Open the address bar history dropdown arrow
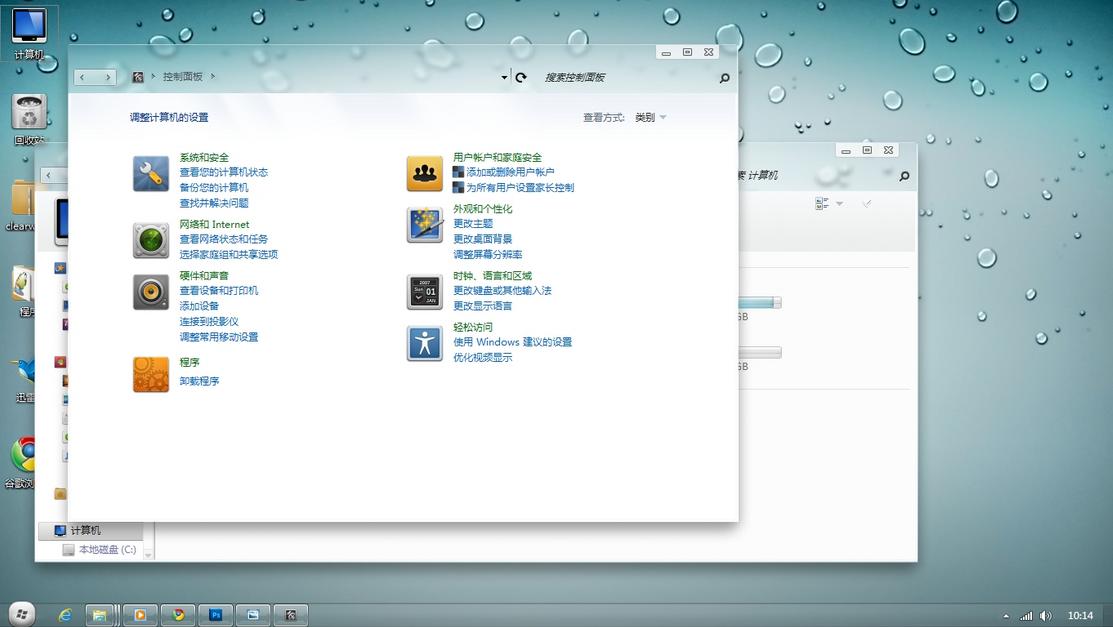Image resolution: width=1113 pixels, height=627 pixels. (x=504, y=76)
